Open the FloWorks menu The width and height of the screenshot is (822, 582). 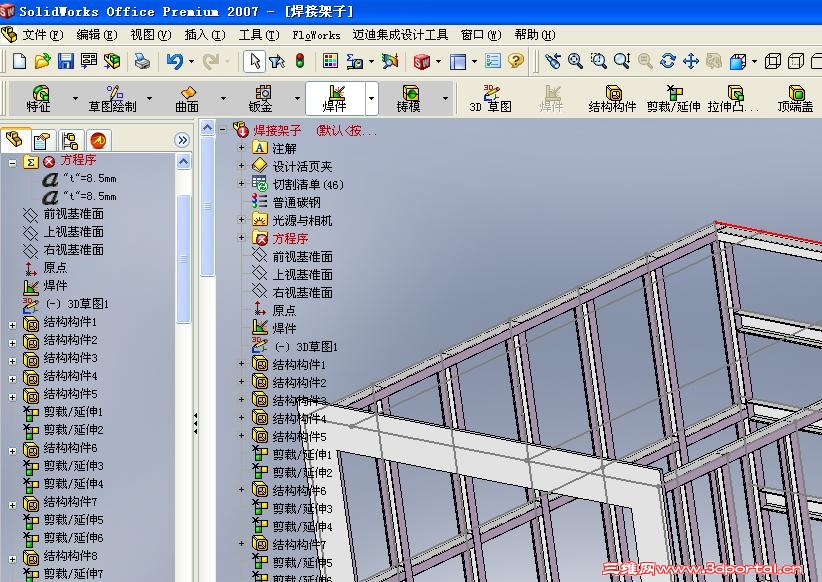[316, 35]
